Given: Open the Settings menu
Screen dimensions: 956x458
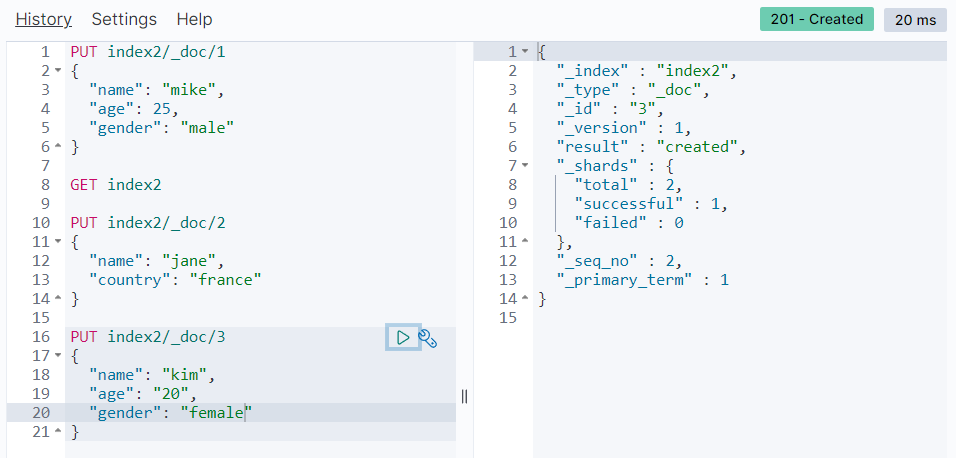Looking at the screenshot, I should (124, 20).
